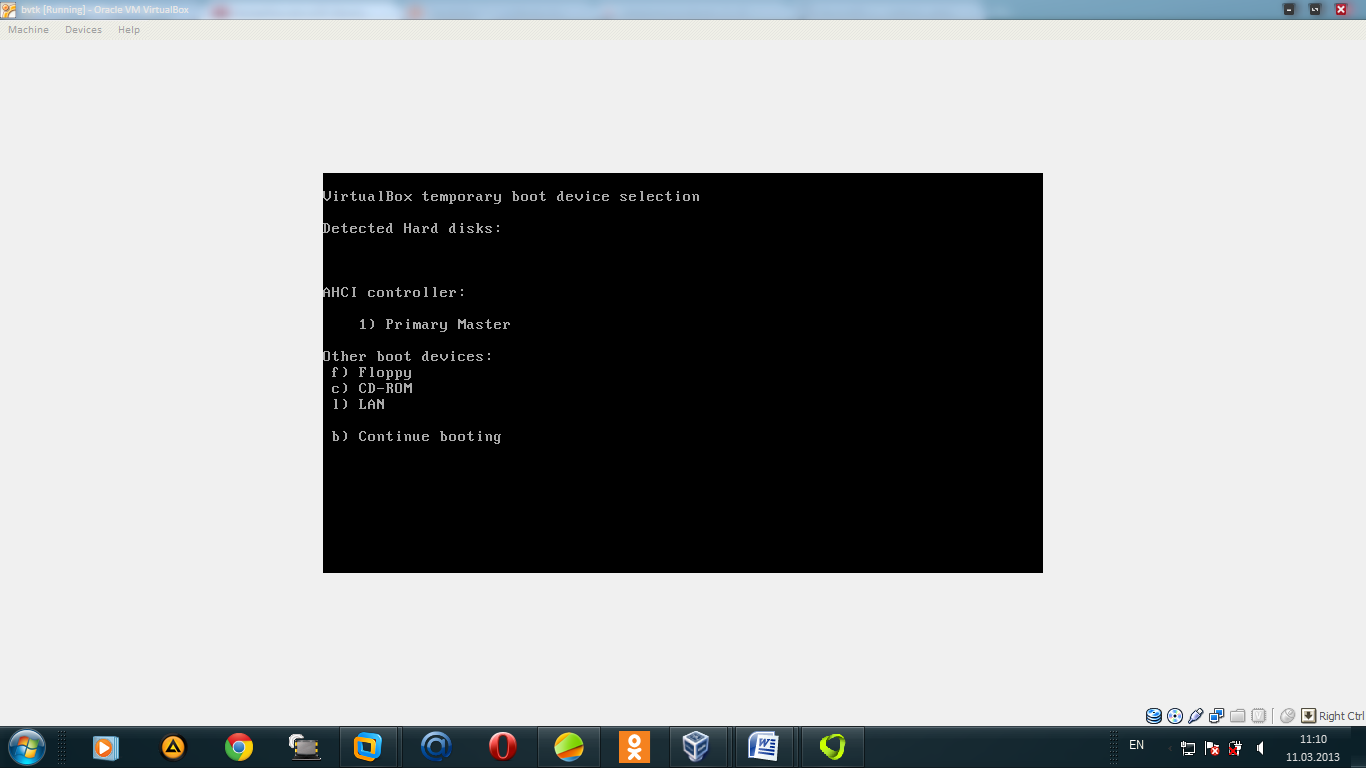The height and width of the screenshot is (768, 1366).
Task: Open the Machine menu
Action: tap(28, 30)
